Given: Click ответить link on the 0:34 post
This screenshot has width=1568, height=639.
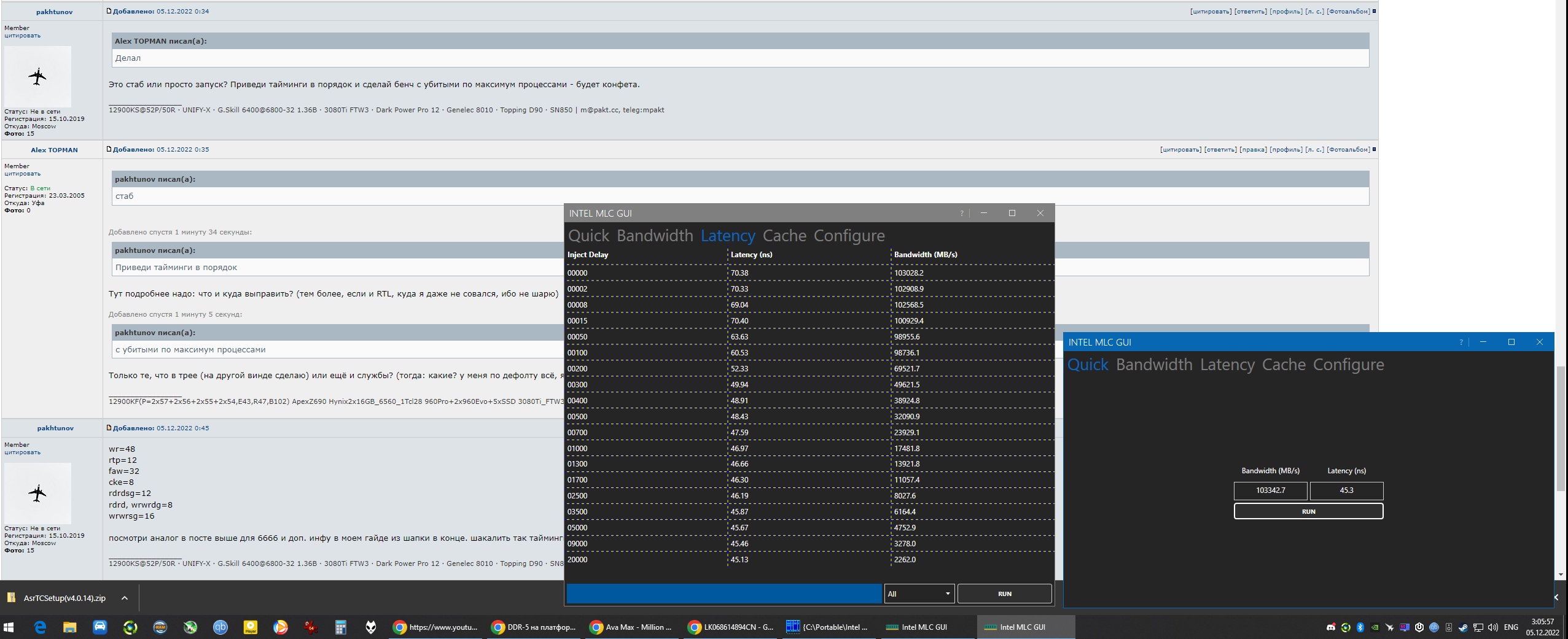Looking at the screenshot, I should pyautogui.click(x=1250, y=11).
